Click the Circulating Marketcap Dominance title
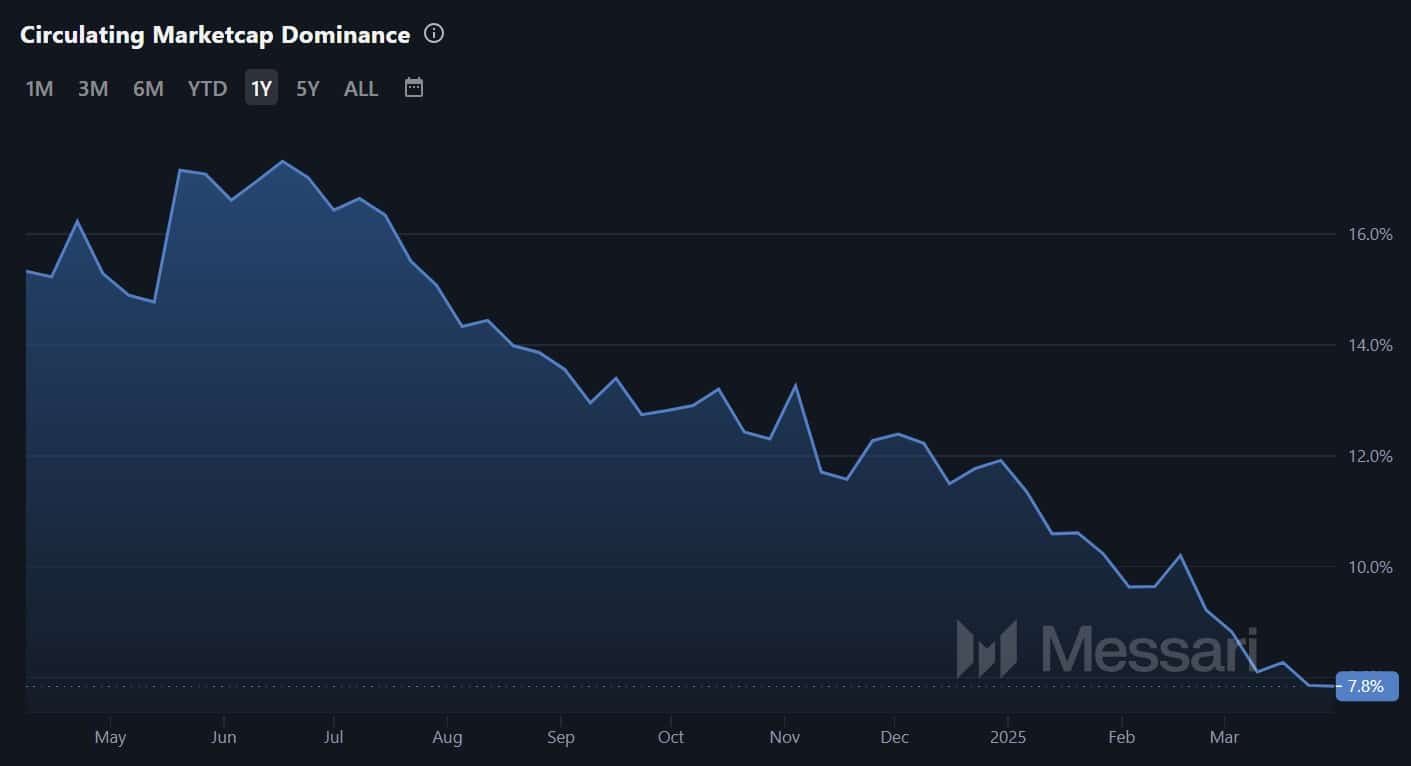Screen dimensions: 1411x766 (215, 35)
